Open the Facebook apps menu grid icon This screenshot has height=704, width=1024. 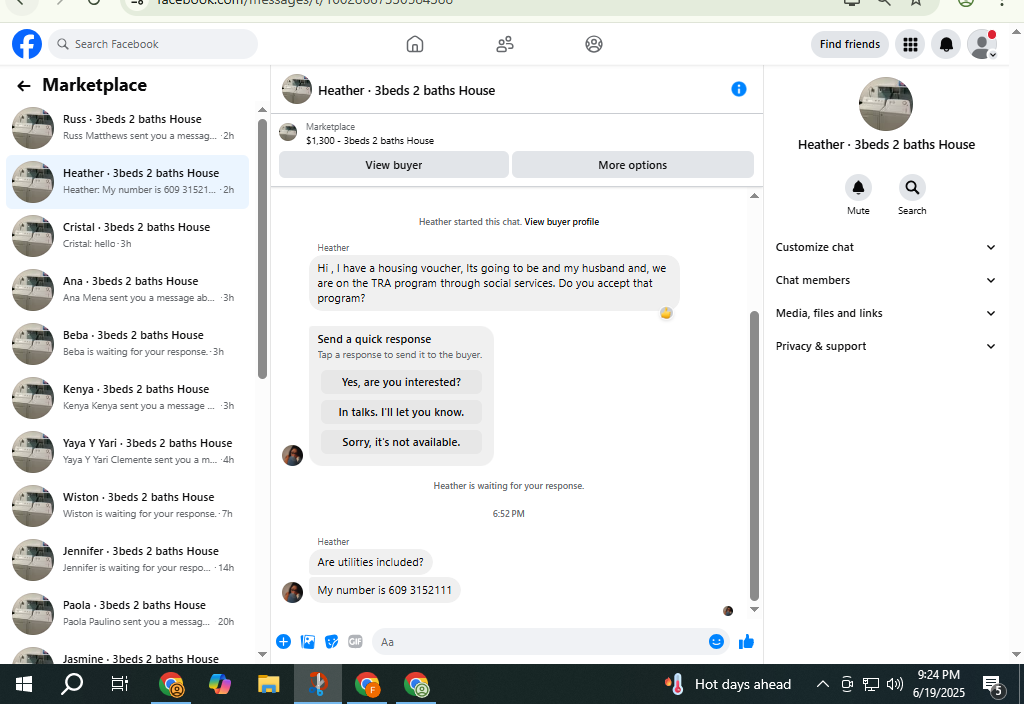910,44
